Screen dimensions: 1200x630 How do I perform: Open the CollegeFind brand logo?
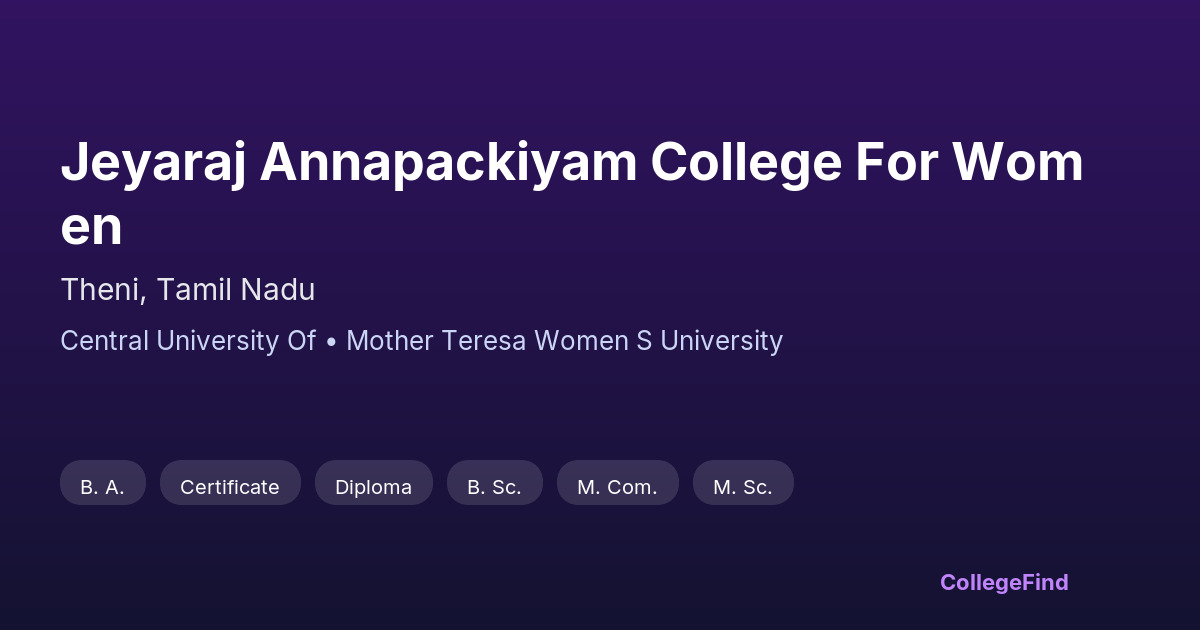click(1003, 582)
